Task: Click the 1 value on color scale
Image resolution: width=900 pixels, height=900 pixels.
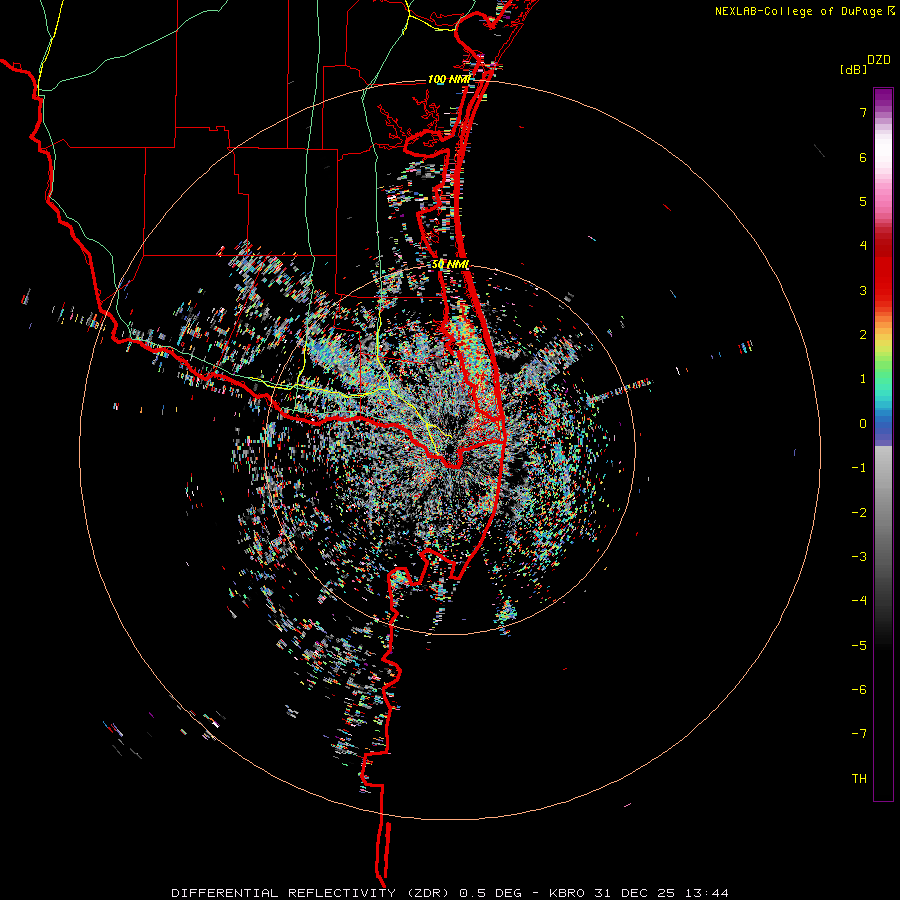Action: pos(863,379)
